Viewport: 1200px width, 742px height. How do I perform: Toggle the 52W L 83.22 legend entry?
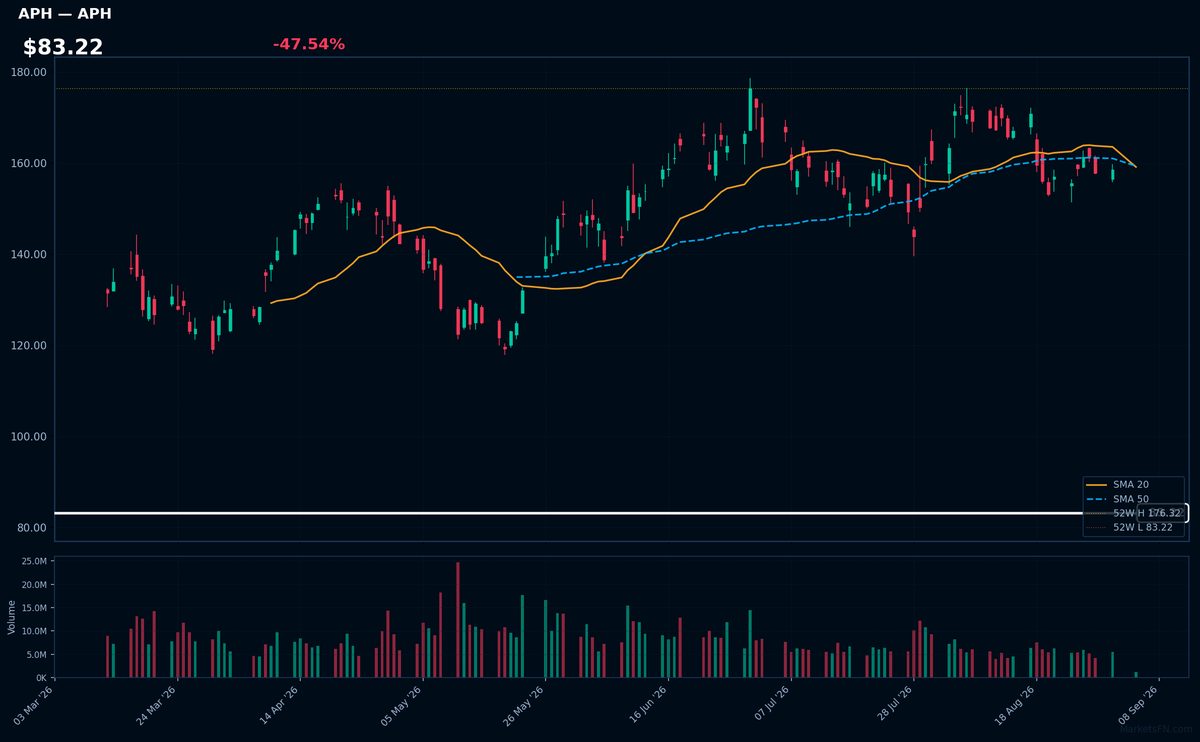pyautogui.click(x=1129, y=527)
